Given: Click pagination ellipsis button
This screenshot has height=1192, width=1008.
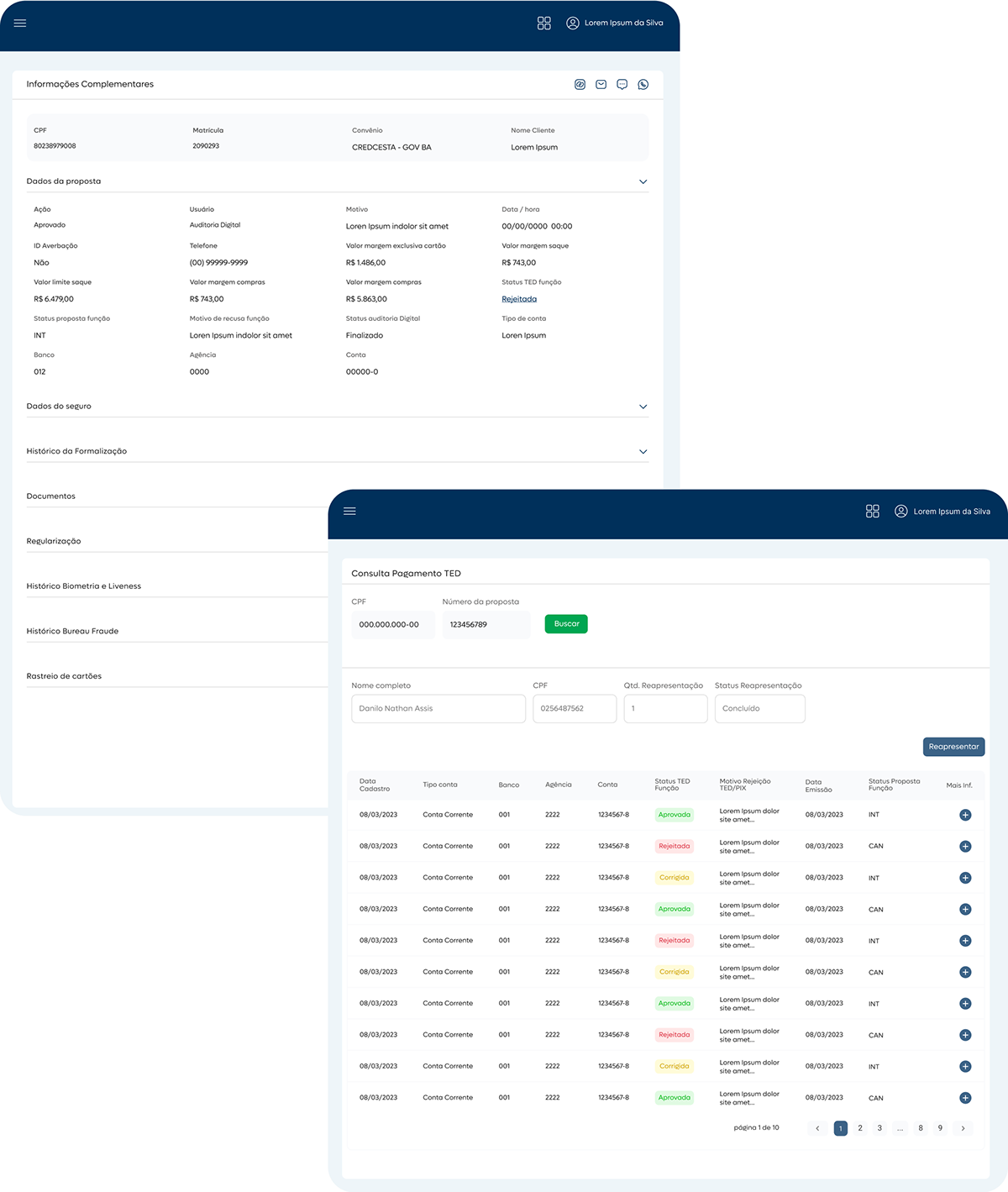Looking at the screenshot, I should (900, 1128).
